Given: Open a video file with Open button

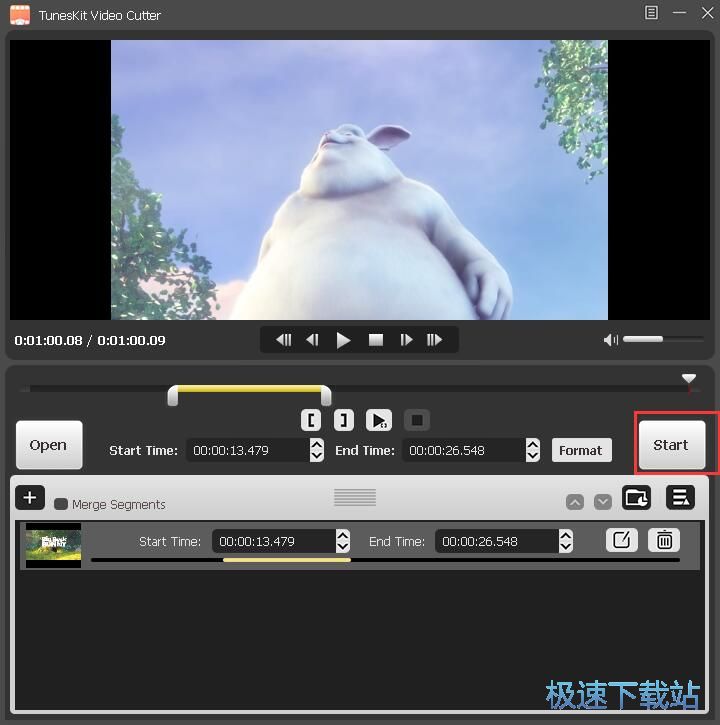Looking at the screenshot, I should pos(49,445).
